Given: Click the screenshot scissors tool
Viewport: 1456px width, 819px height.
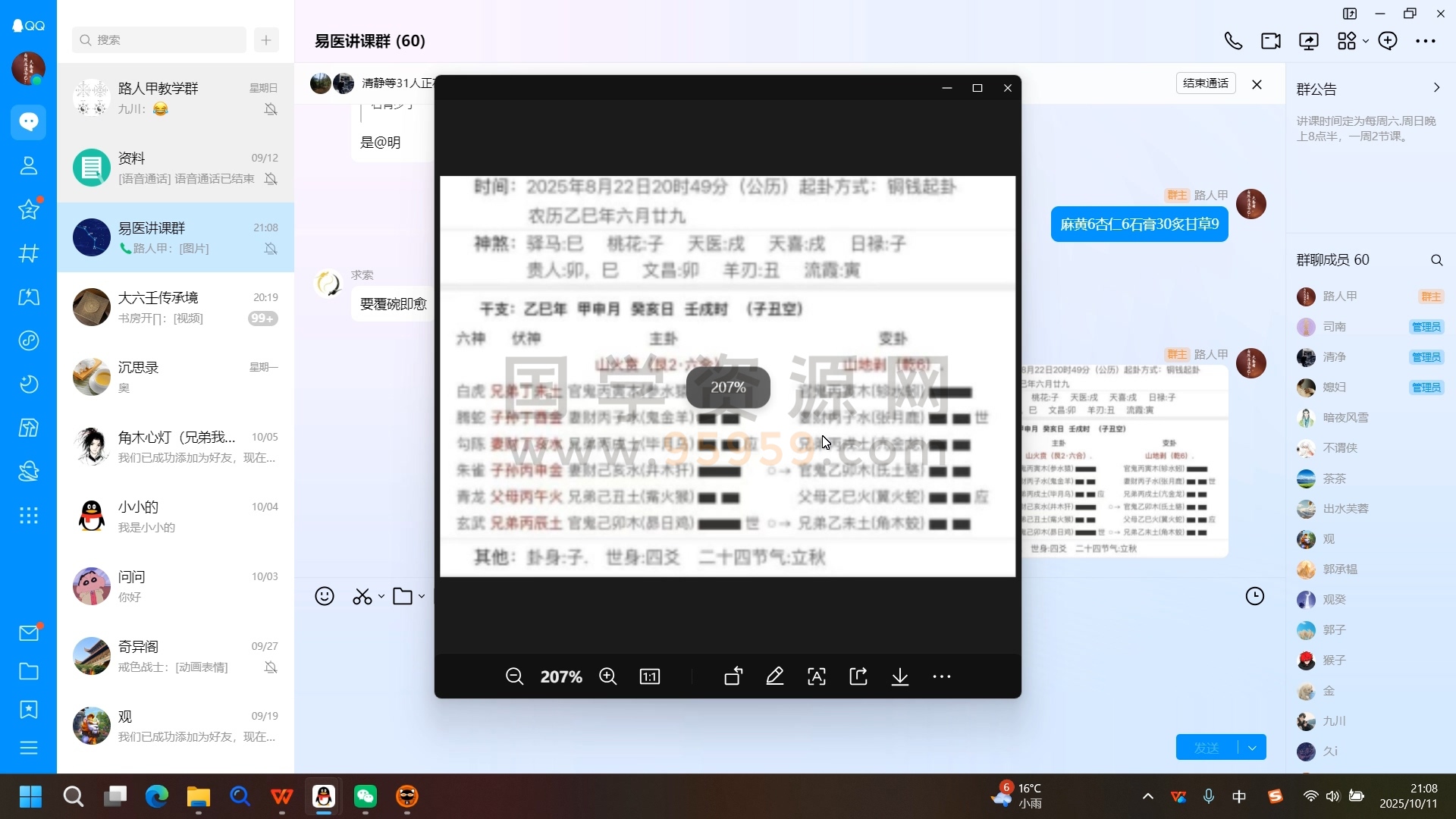Looking at the screenshot, I should (x=362, y=597).
